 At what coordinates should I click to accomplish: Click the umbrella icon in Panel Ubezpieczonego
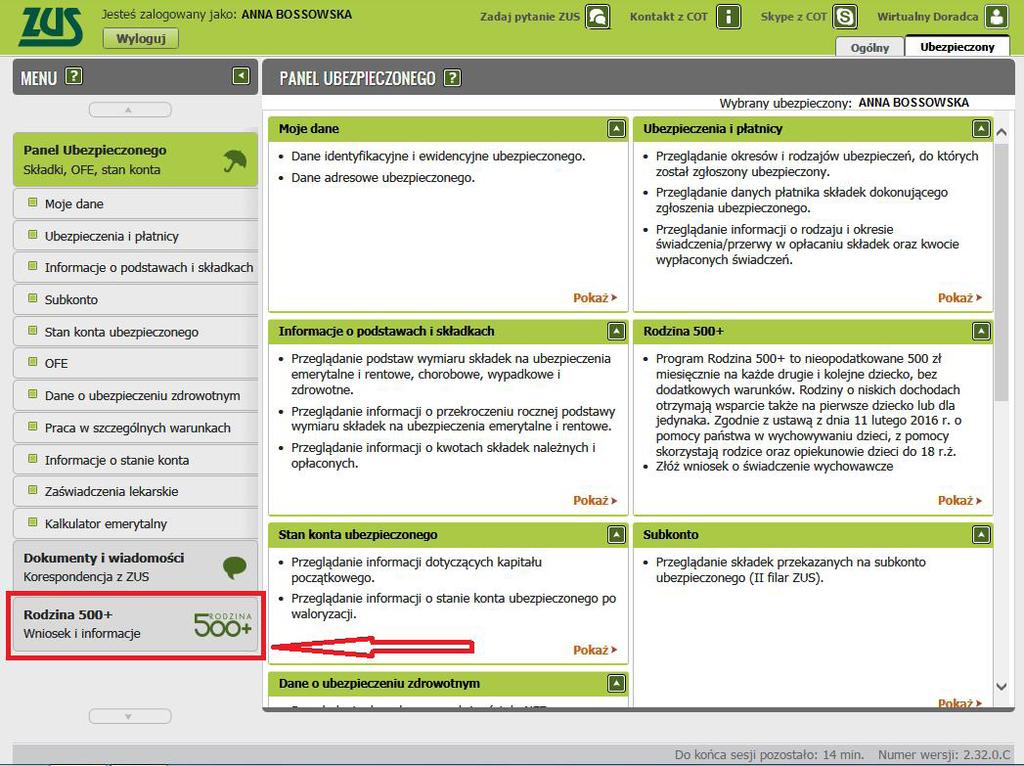point(234,160)
